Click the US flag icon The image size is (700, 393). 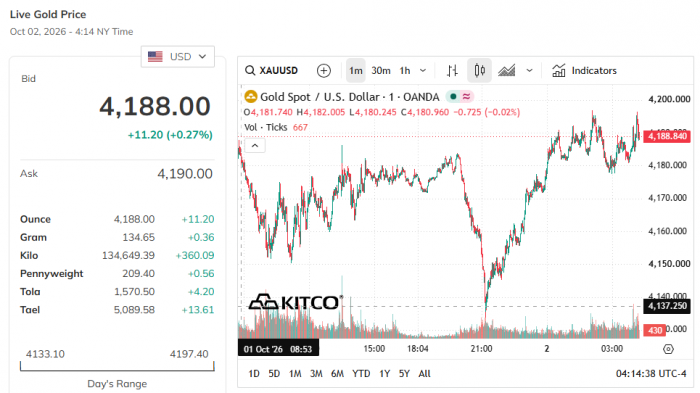(x=155, y=57)
